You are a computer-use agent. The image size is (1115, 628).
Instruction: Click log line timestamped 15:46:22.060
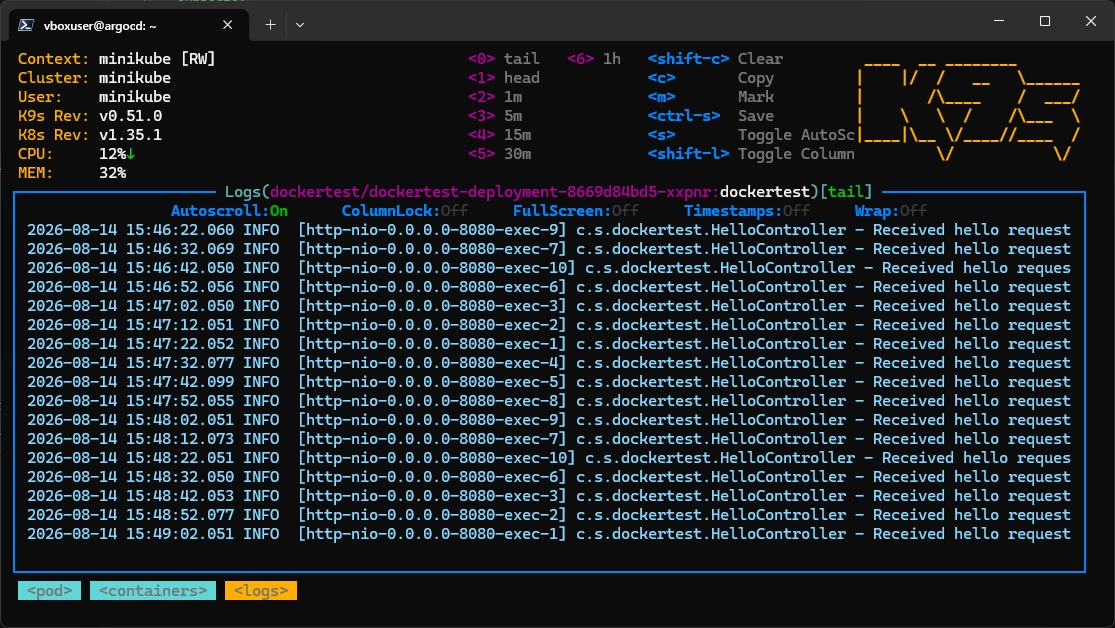click(549, 230)
